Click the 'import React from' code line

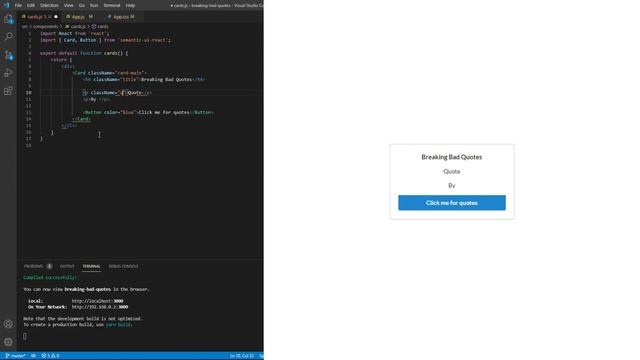click(74, 33)
